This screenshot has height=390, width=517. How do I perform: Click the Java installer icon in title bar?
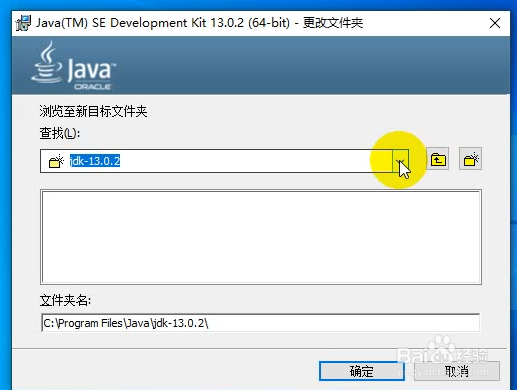click(23, 23)
